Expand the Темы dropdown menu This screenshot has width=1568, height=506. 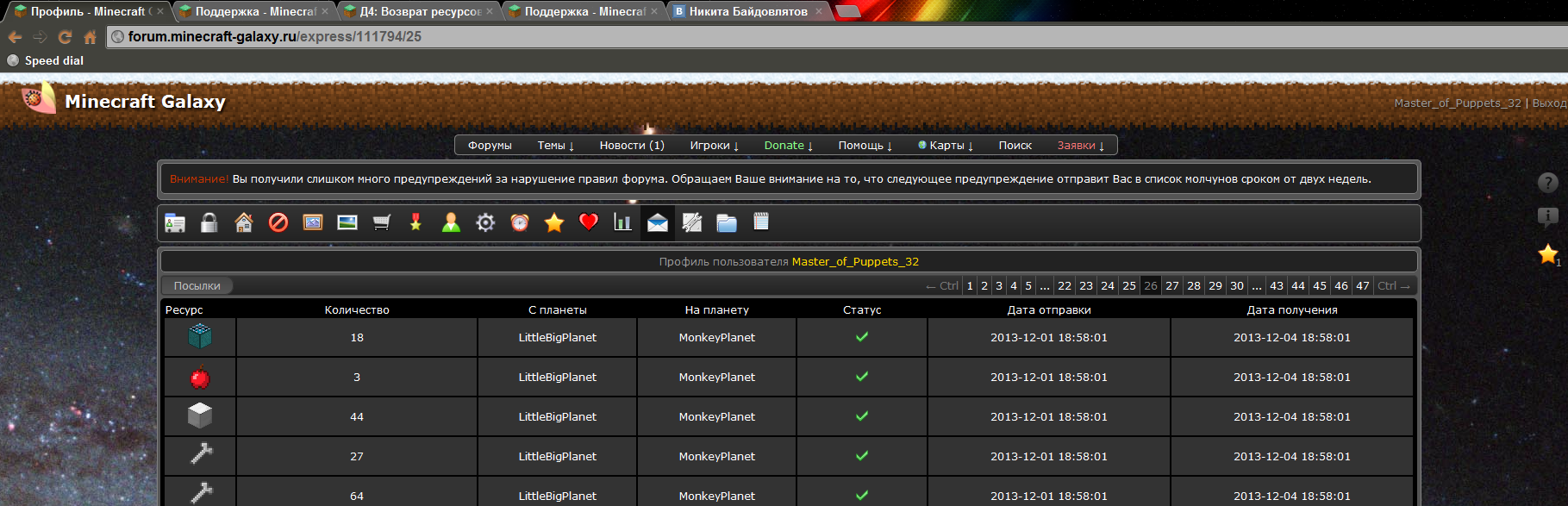pyautogui.click(x=555, y=146)
